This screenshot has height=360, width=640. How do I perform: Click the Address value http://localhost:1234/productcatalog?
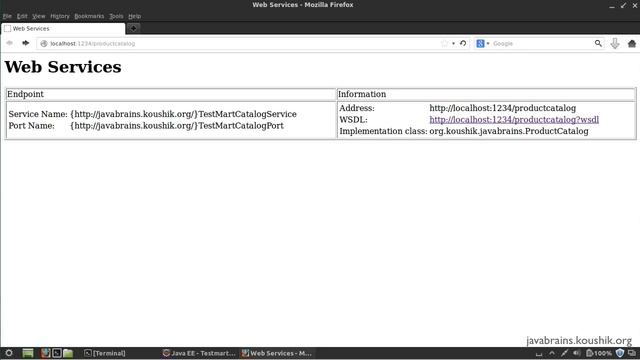point(502,108)
